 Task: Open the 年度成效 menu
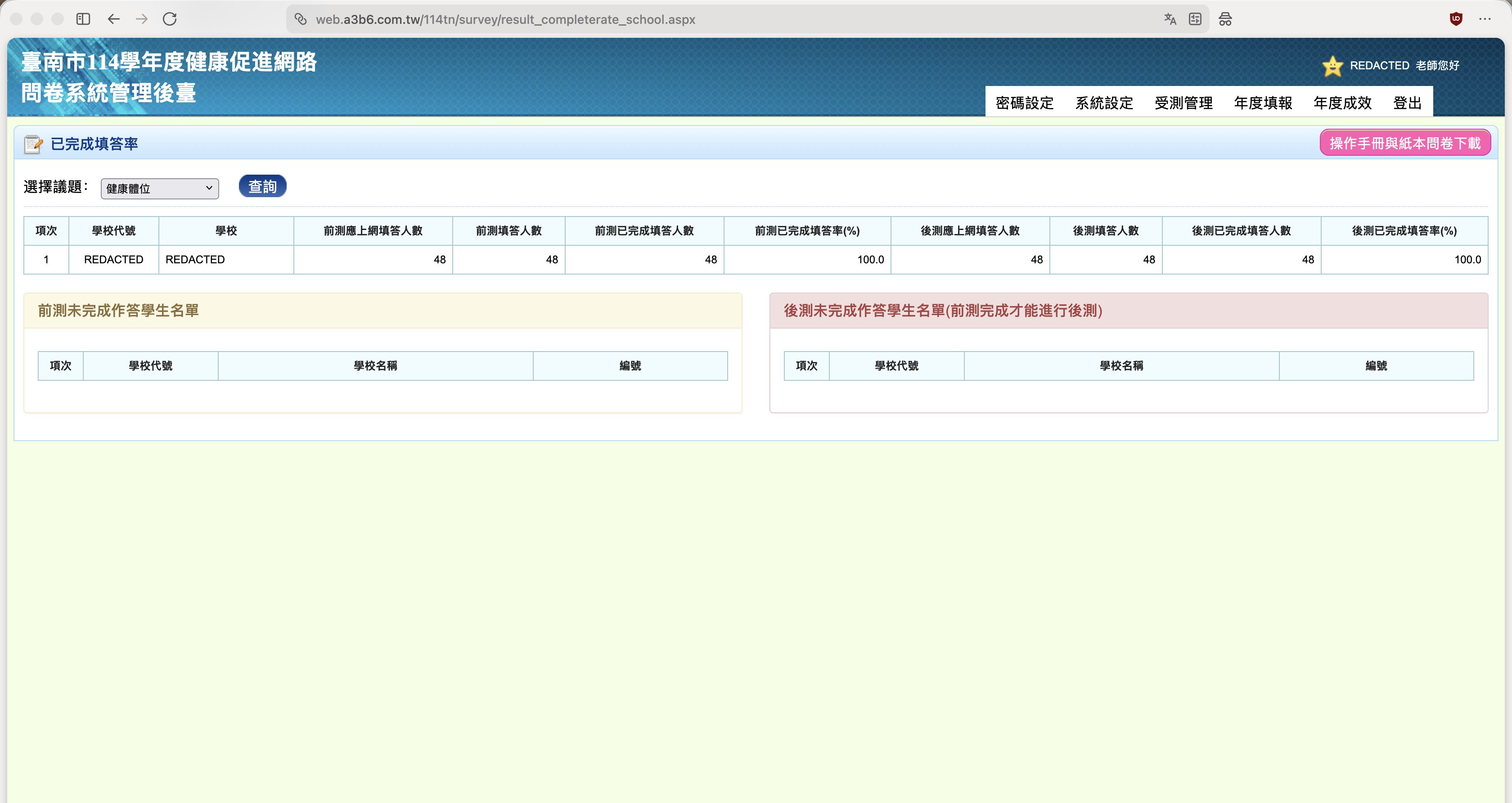pos(1342,103)
